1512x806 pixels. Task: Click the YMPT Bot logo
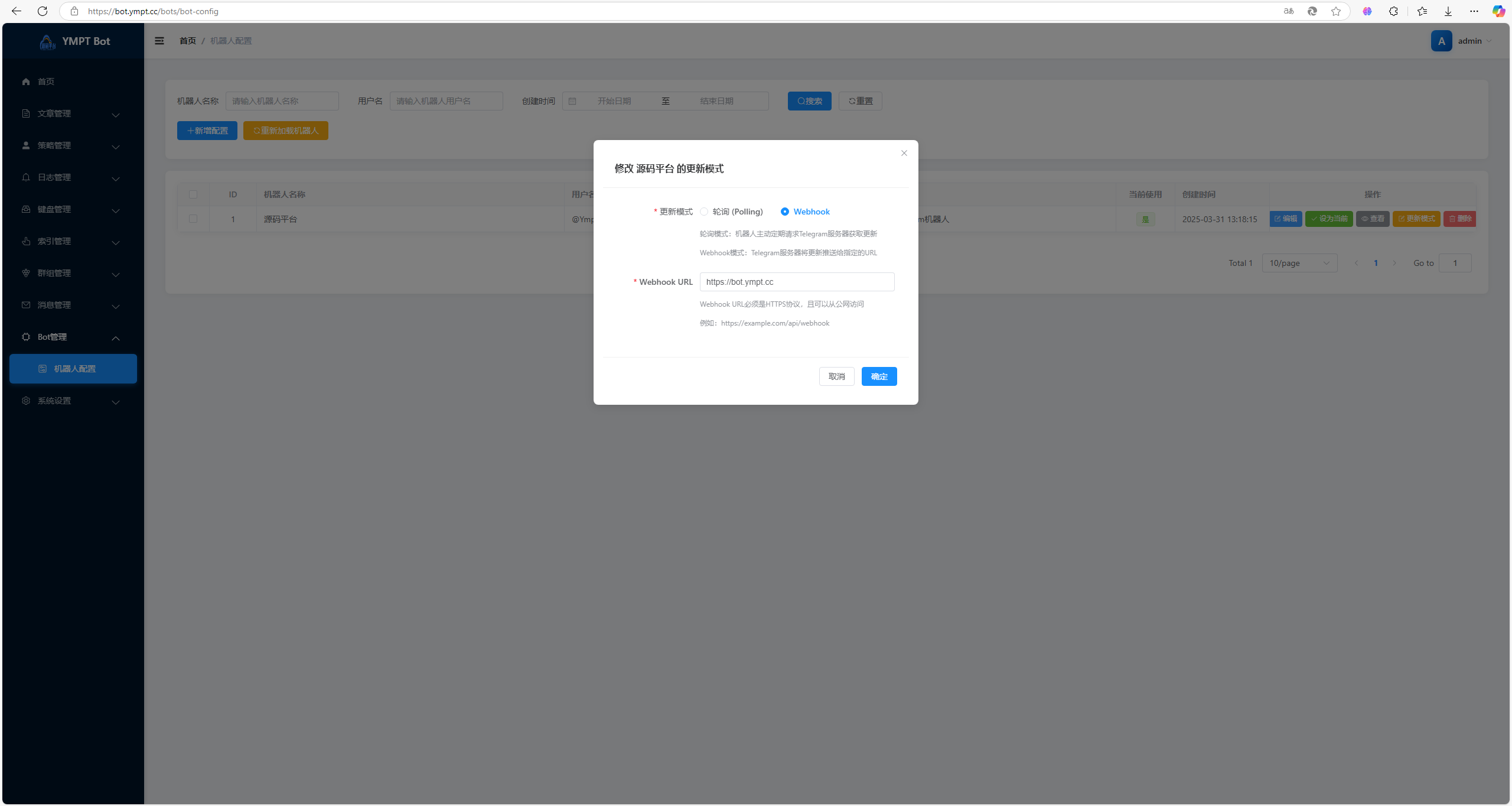(x=47, y=41)
